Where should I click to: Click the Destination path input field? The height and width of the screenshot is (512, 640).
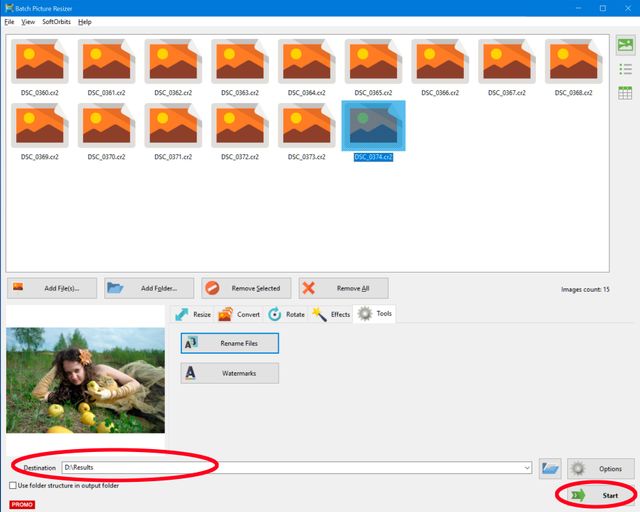(x=290, y=468)
